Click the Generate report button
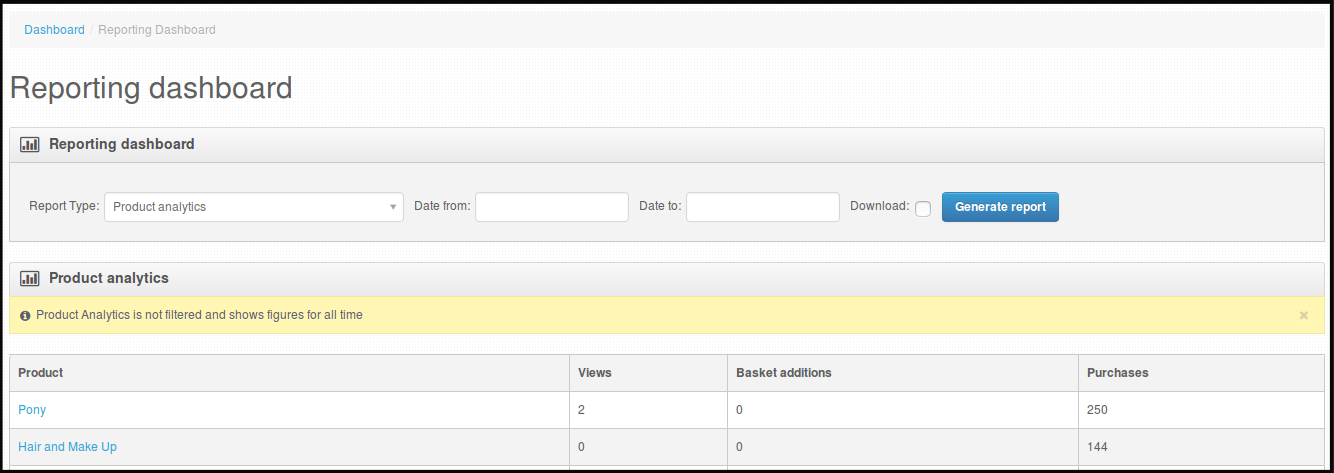The width and height of the screenshot is (1334, 473). pos(1000,207)
